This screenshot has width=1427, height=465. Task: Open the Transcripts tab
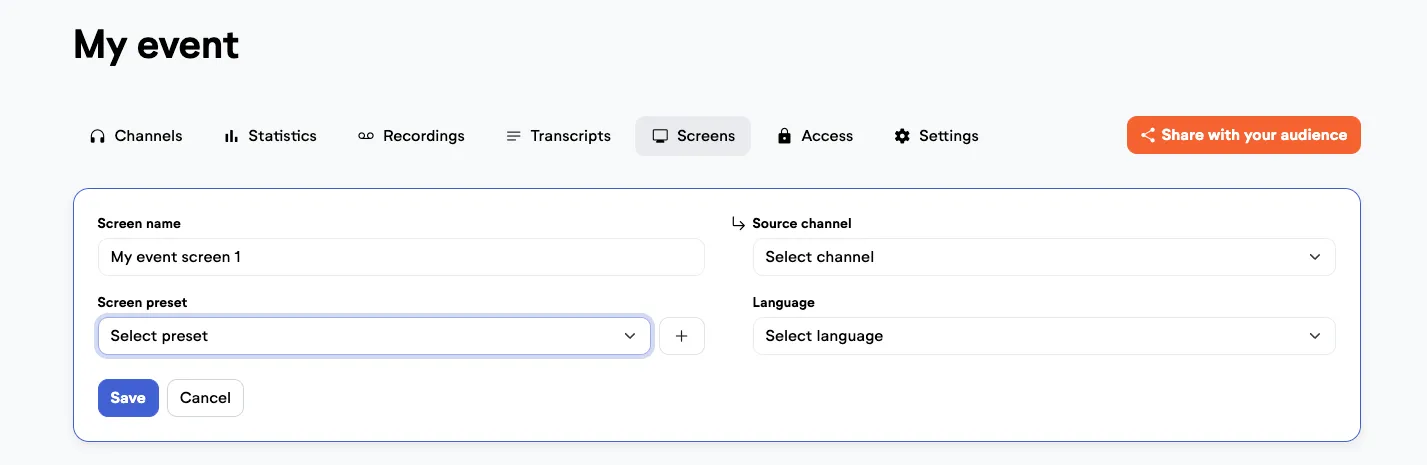(x=558, y=136)
